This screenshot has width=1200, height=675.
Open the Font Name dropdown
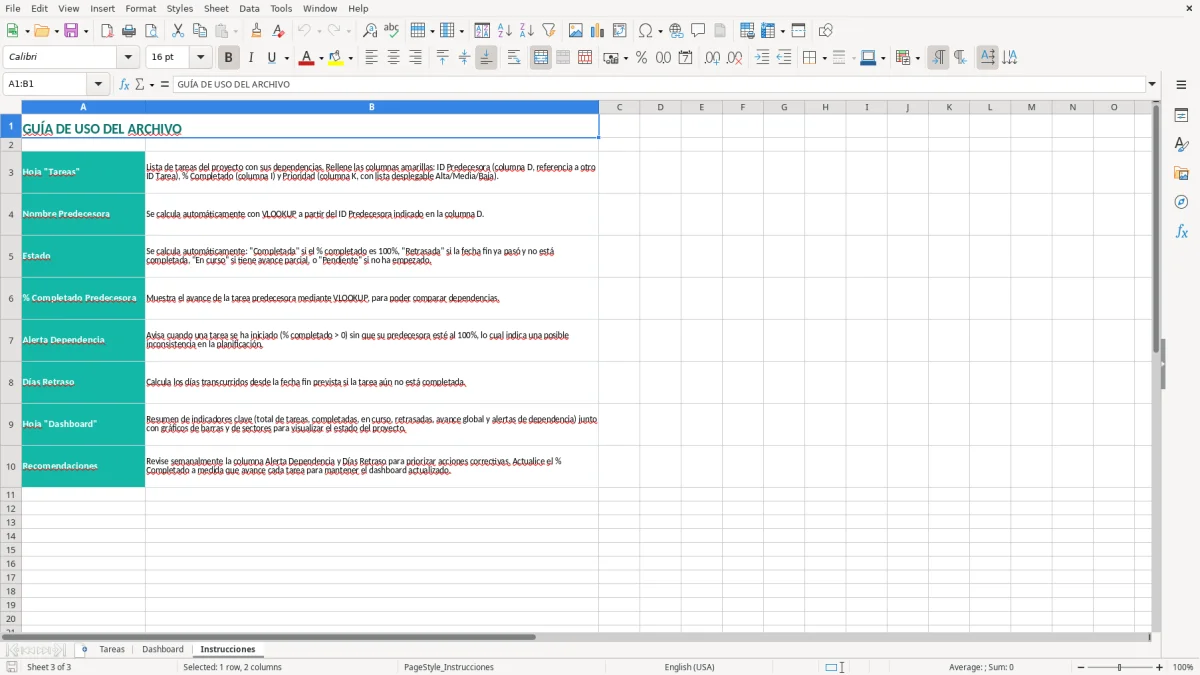[128, 58]
